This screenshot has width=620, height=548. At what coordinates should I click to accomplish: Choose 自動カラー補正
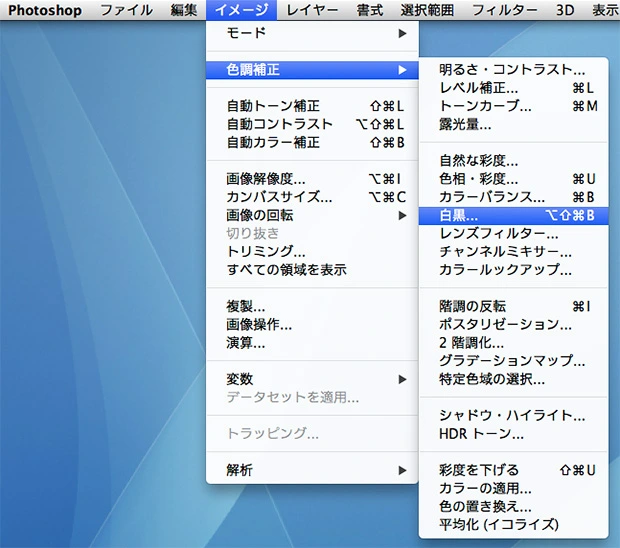[312, 142]
